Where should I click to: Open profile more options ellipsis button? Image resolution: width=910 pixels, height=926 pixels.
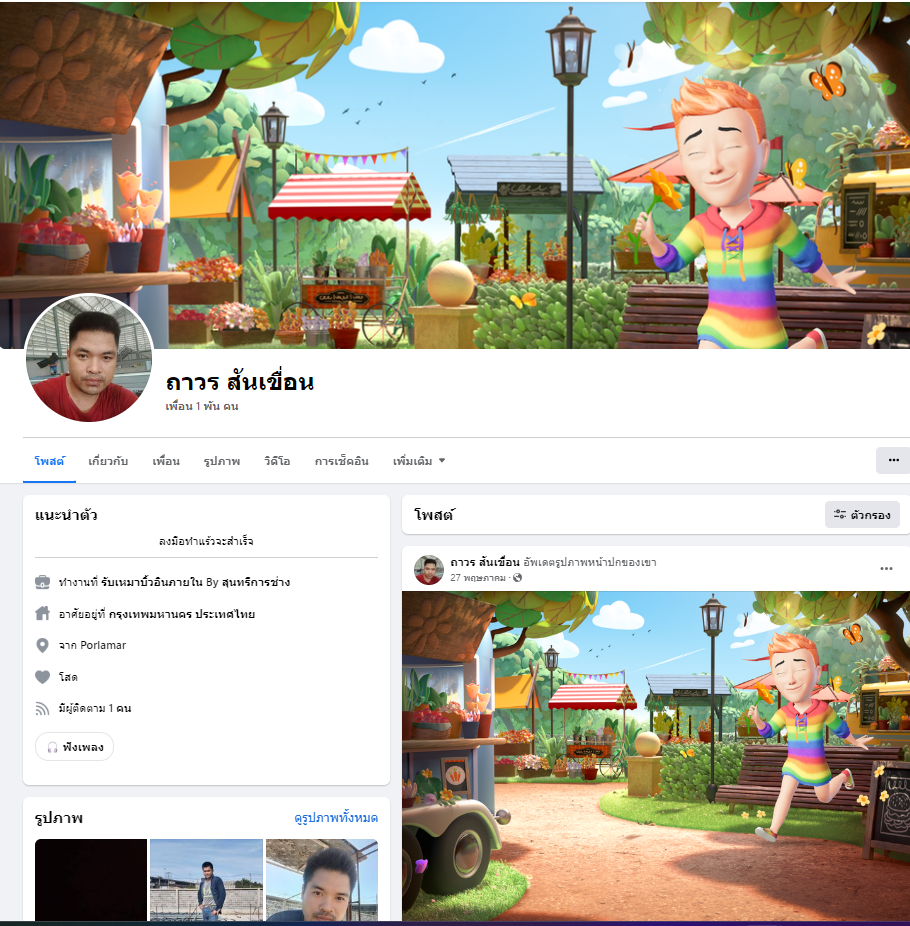pyautogui.click(x=893, y=460)
